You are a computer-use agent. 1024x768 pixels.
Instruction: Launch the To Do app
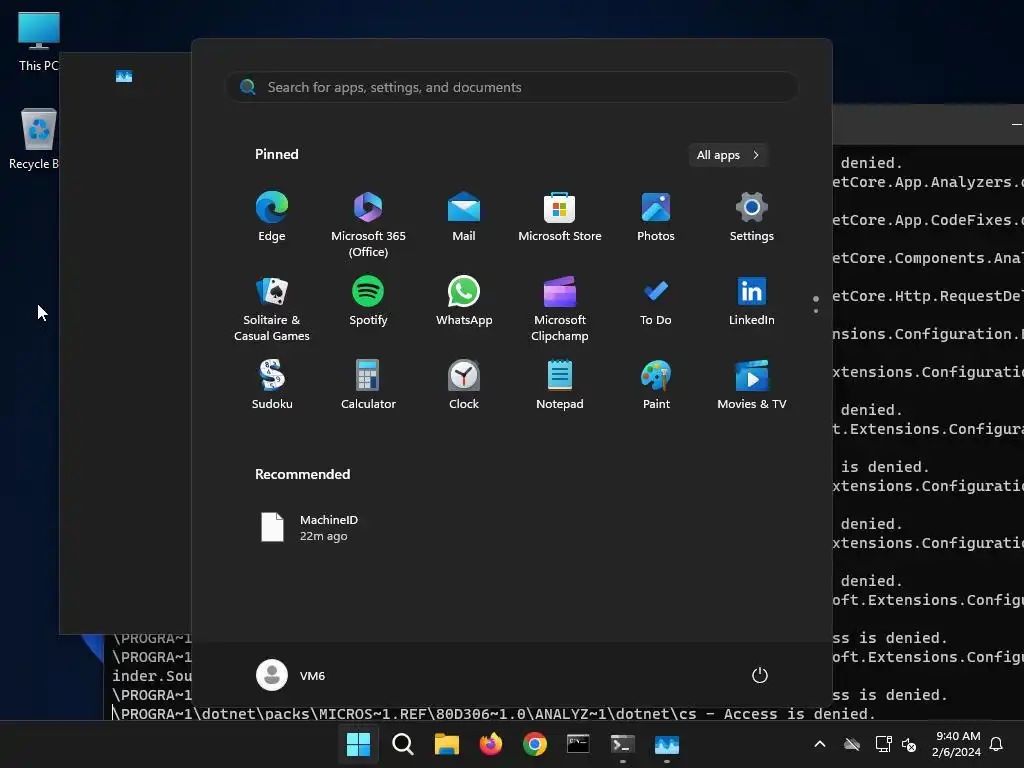coord(656,302)
